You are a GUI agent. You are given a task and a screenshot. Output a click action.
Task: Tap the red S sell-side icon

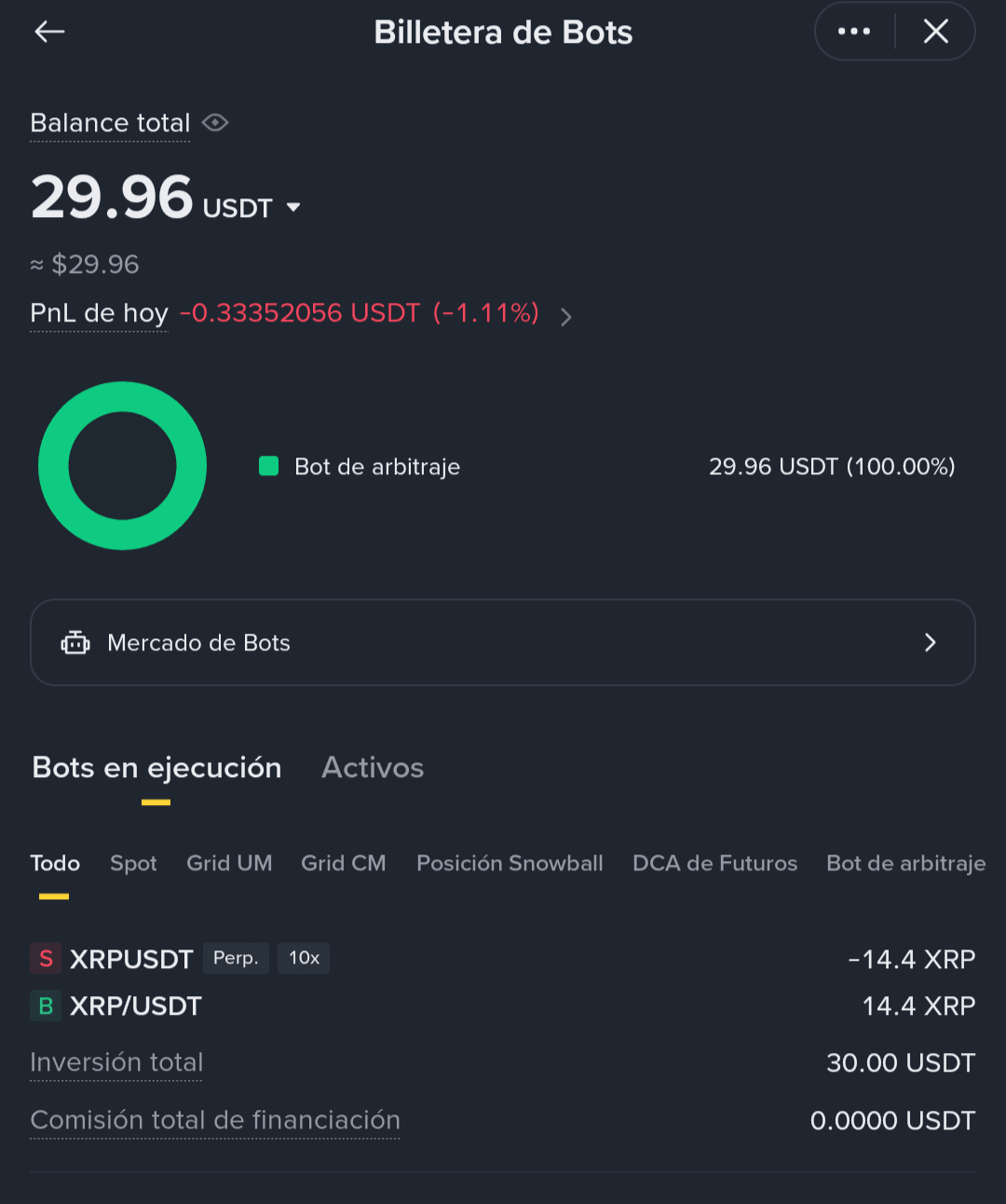(x=46, y=959)
